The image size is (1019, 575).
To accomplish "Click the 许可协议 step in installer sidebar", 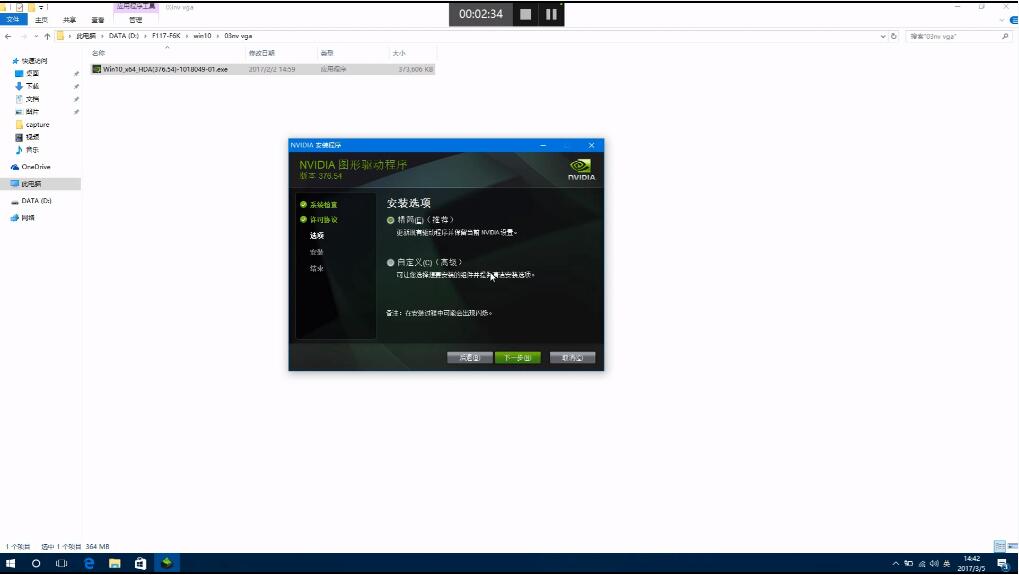I will click(323, 220).
